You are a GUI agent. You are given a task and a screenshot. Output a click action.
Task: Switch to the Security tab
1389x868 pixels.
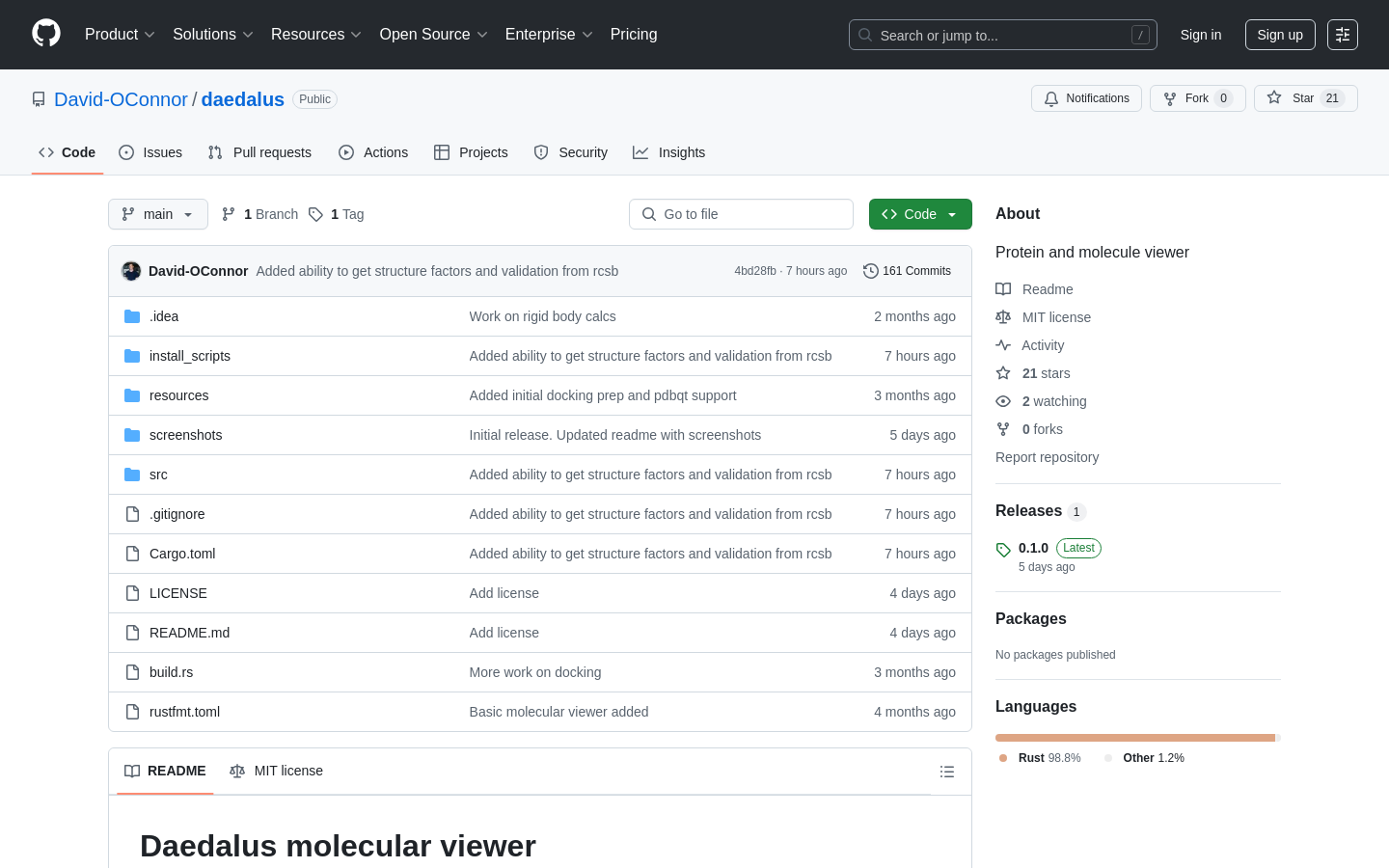[x=571, y=152]
